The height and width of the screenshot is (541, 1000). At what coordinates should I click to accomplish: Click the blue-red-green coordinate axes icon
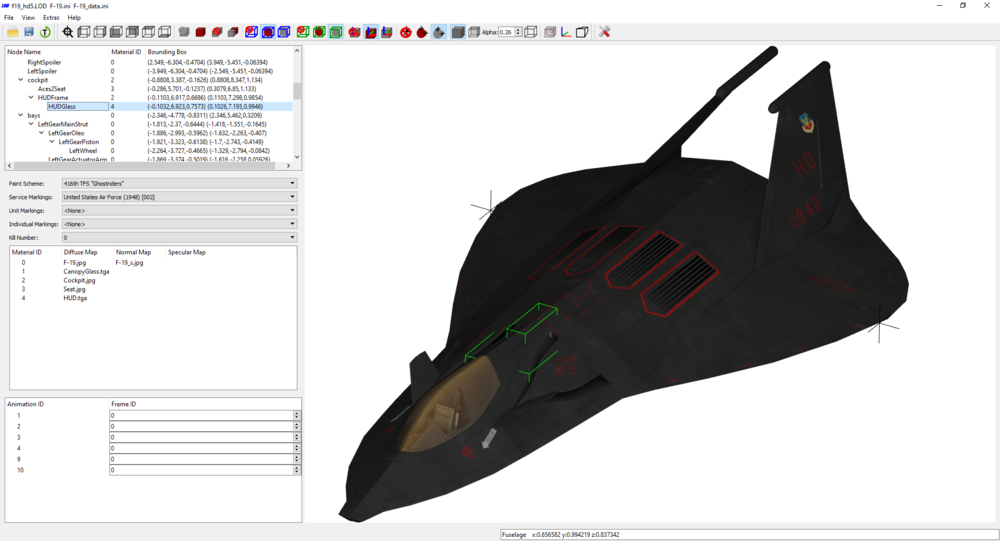point(566,32)
